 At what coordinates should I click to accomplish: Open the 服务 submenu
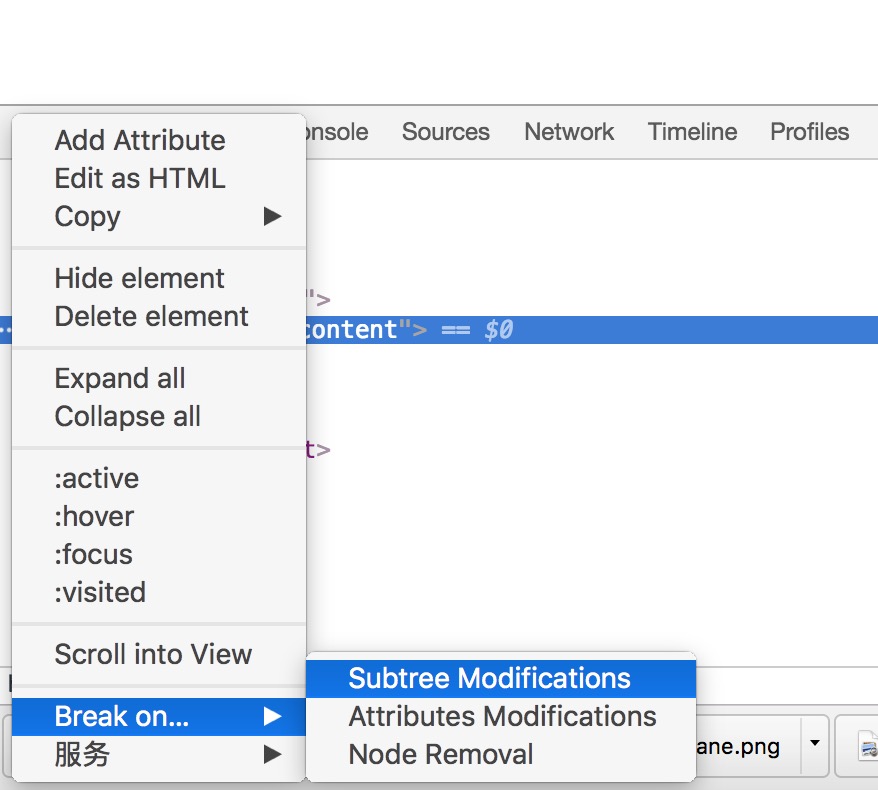(159, 754)
